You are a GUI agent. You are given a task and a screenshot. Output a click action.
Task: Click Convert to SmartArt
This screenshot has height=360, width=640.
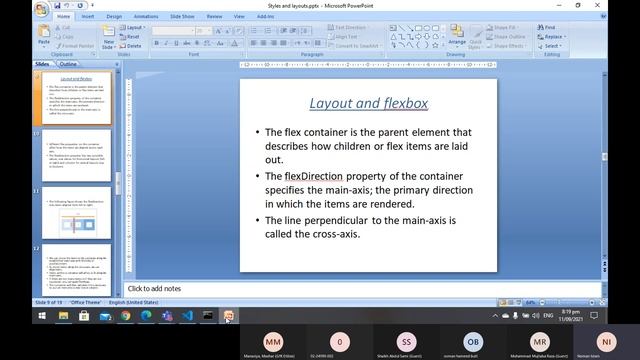pos(355,46)
